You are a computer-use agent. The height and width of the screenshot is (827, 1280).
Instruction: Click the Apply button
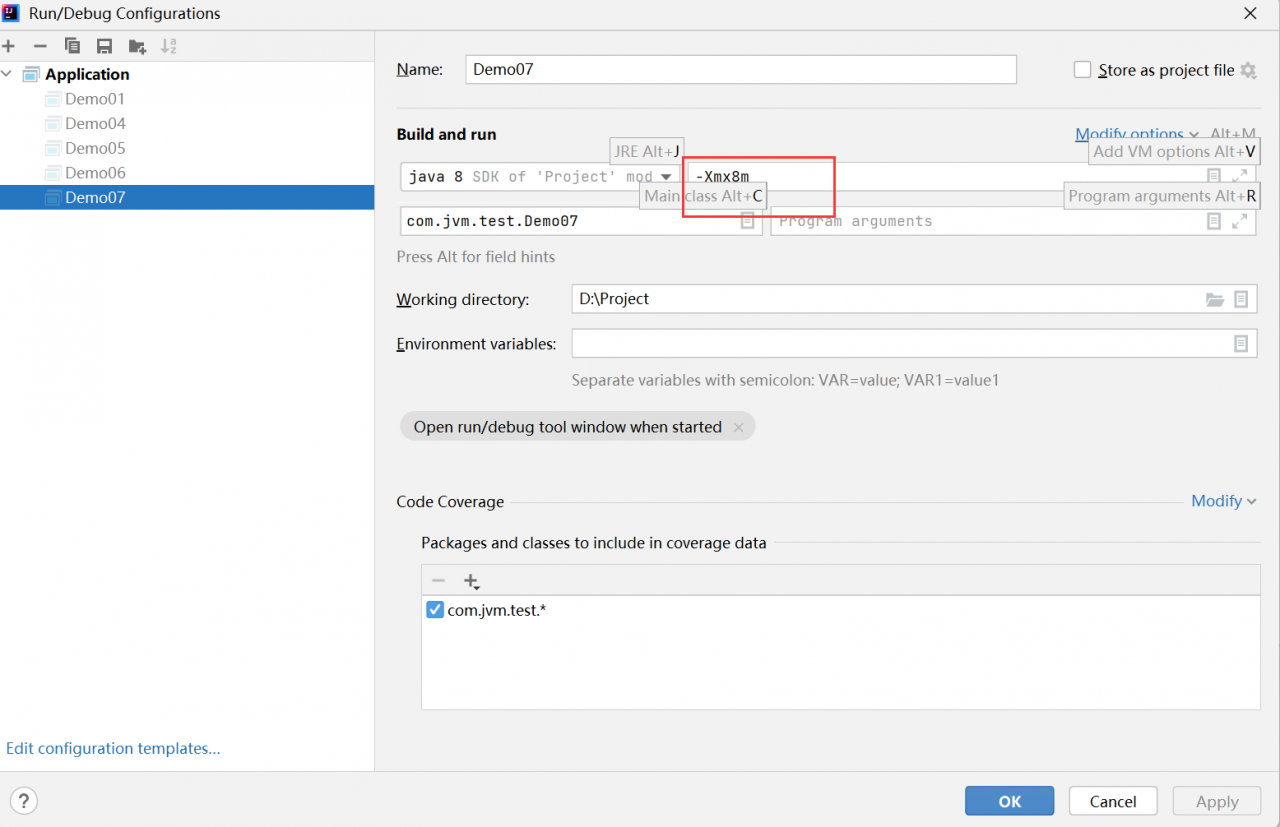[x=1217, y=801]
